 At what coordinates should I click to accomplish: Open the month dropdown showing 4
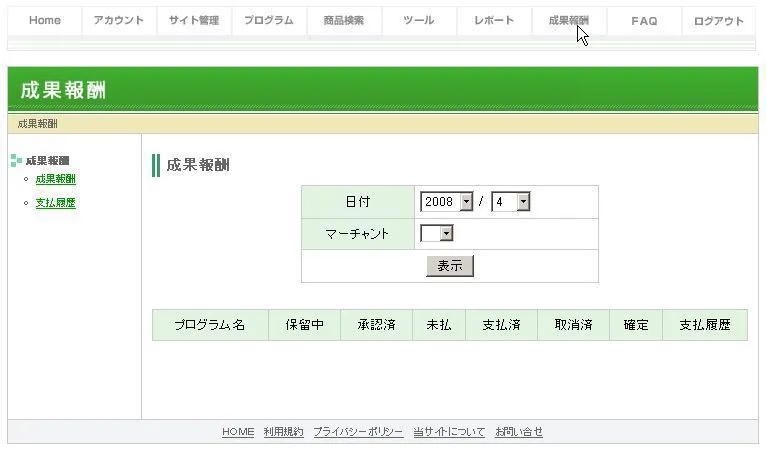coord(510,202)
